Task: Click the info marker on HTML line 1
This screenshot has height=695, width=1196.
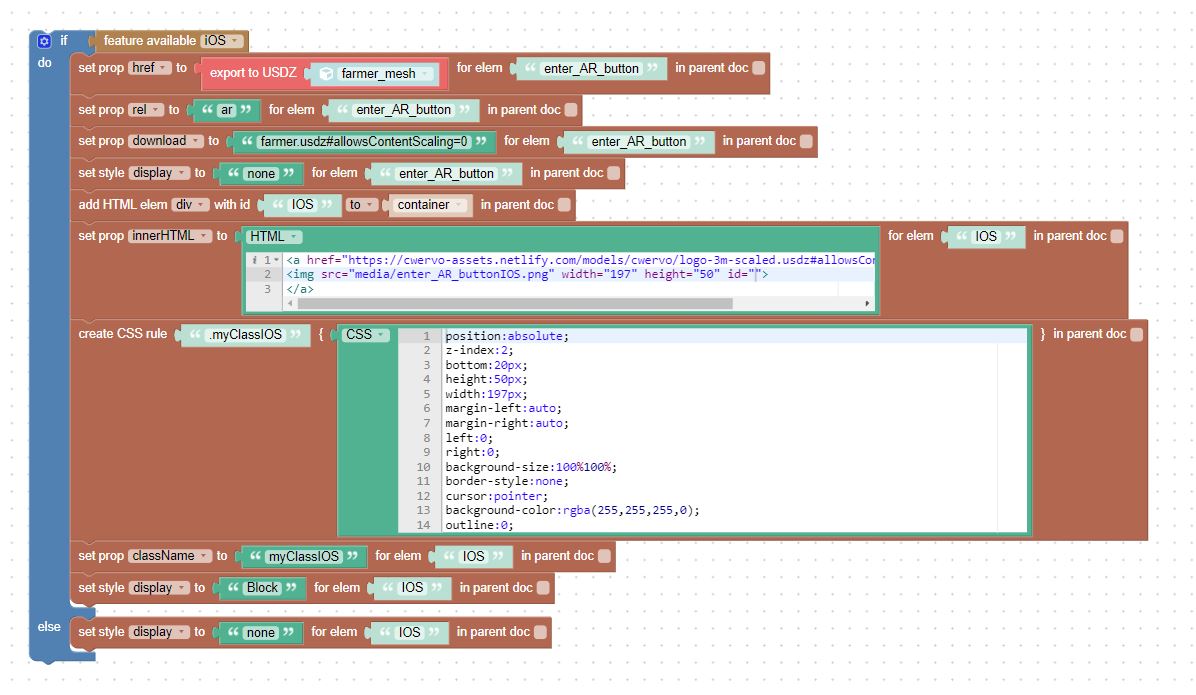Action: (255, 260)
